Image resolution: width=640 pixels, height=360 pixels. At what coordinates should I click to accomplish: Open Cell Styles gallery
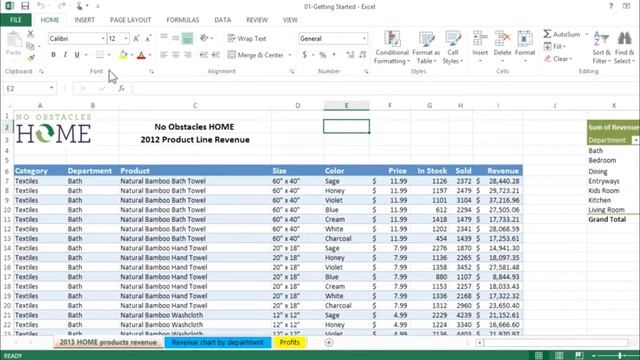point(453,48)
